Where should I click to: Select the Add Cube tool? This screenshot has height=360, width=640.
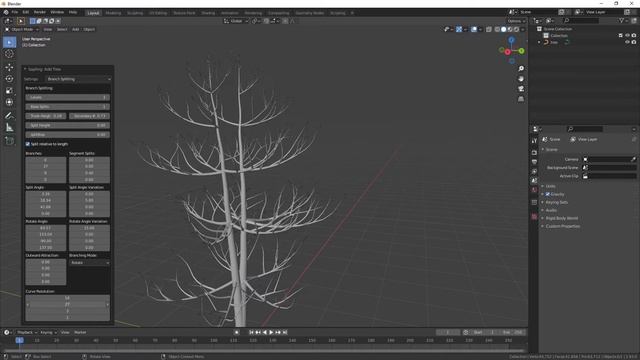coord(9,141)
